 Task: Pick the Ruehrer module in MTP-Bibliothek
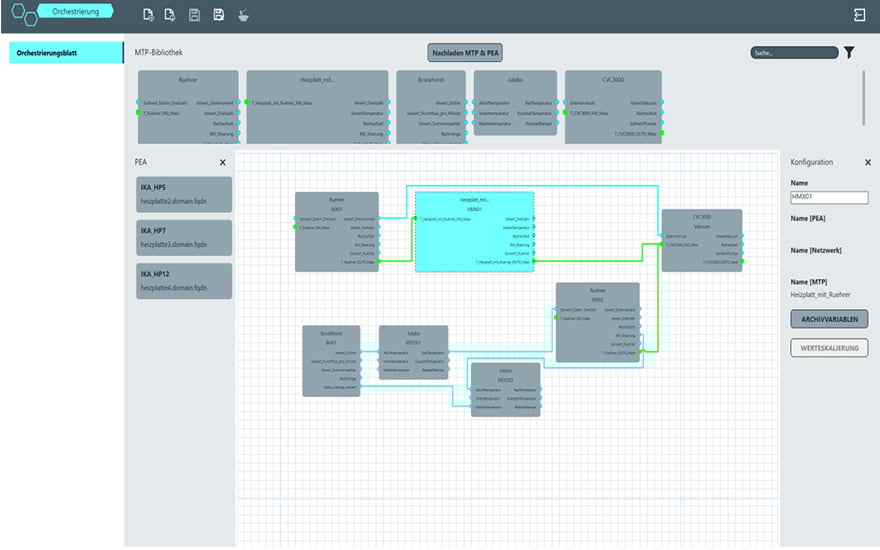pyautogui.click(x=189, y=107)
